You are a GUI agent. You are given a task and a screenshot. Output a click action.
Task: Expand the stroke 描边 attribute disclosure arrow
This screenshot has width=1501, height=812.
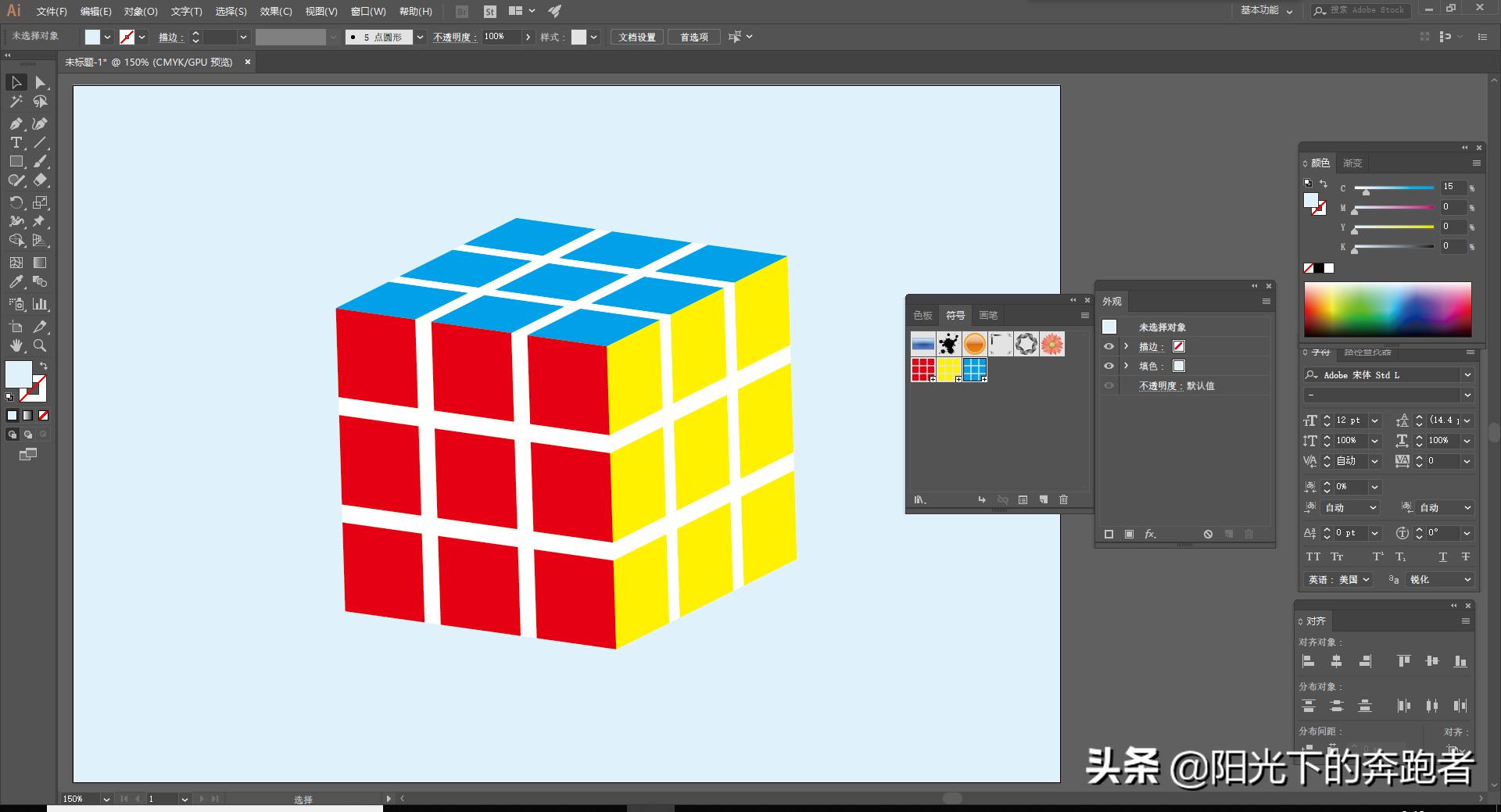coord(1126,346)
